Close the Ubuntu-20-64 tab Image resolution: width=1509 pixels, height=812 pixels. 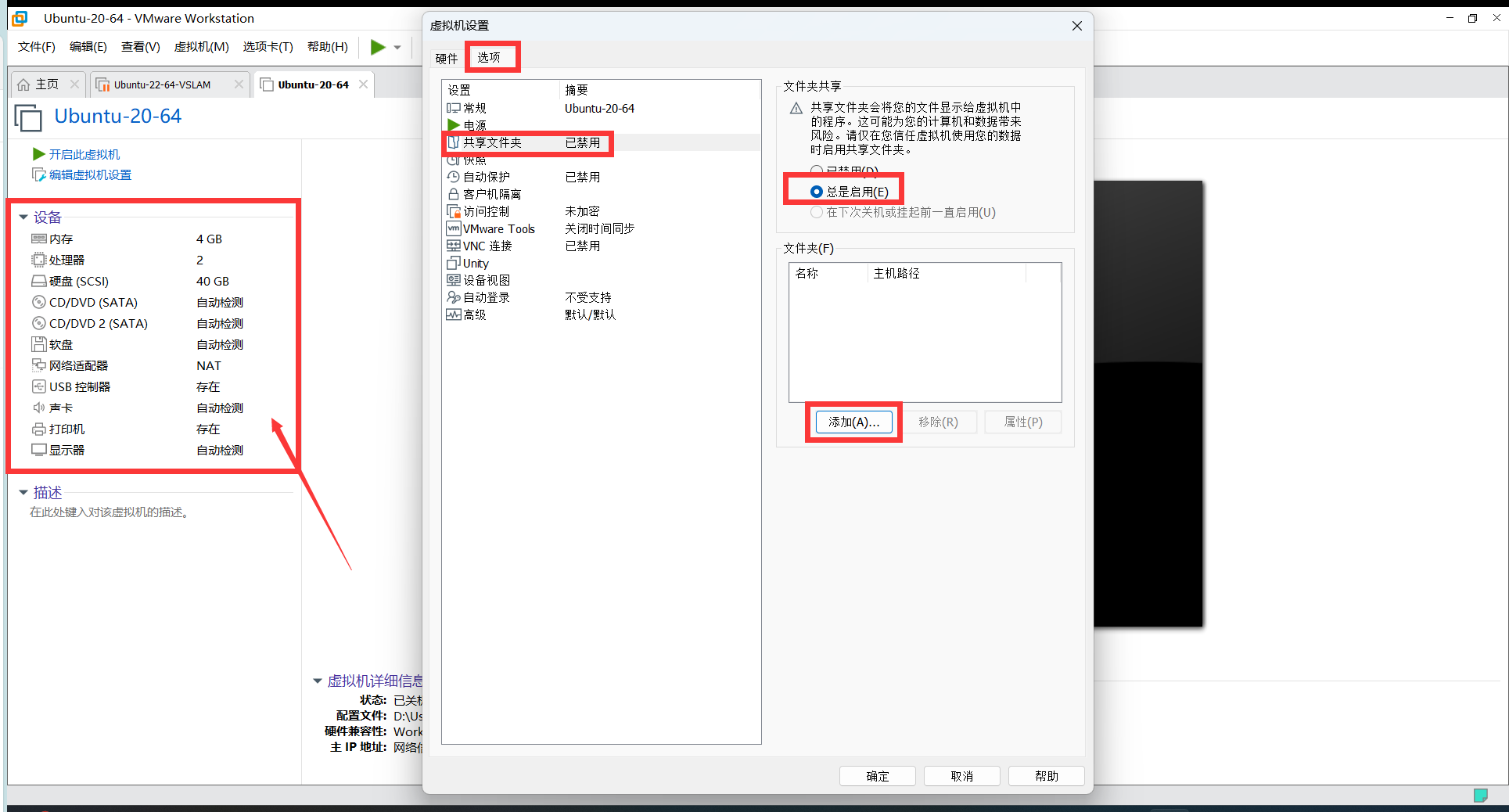click(364, 84)
